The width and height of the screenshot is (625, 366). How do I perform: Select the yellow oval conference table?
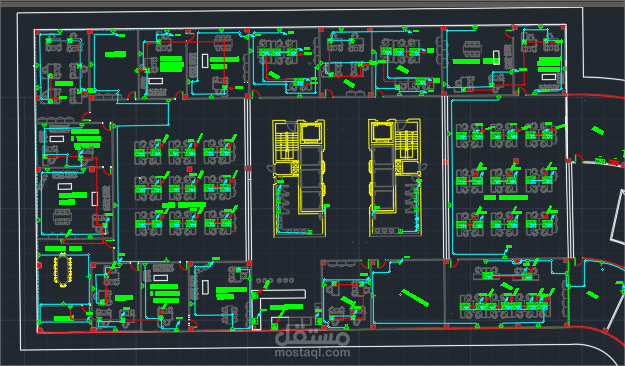(63, 270)
